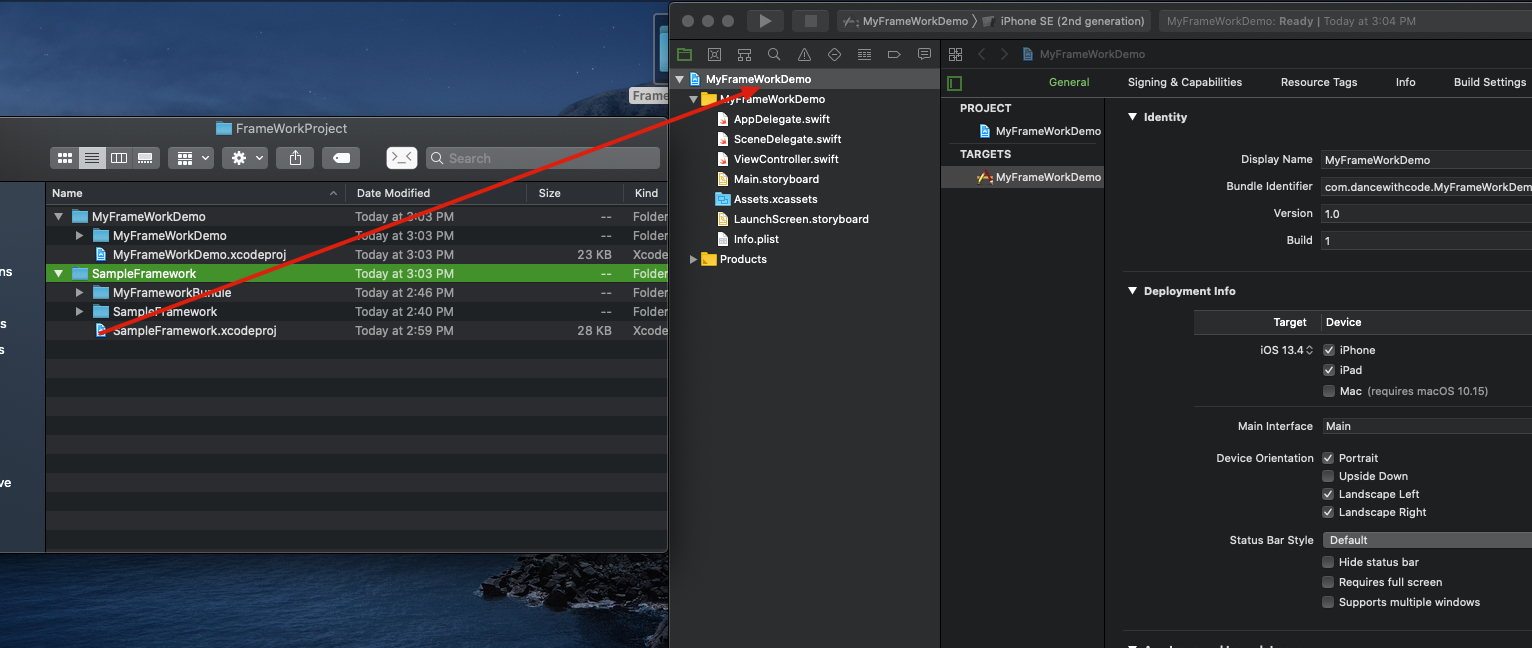Image resolution: width=1532 pixels, height=648 pixels.
Task: Collapse the Identity section
Action: tap(1133, 117)
